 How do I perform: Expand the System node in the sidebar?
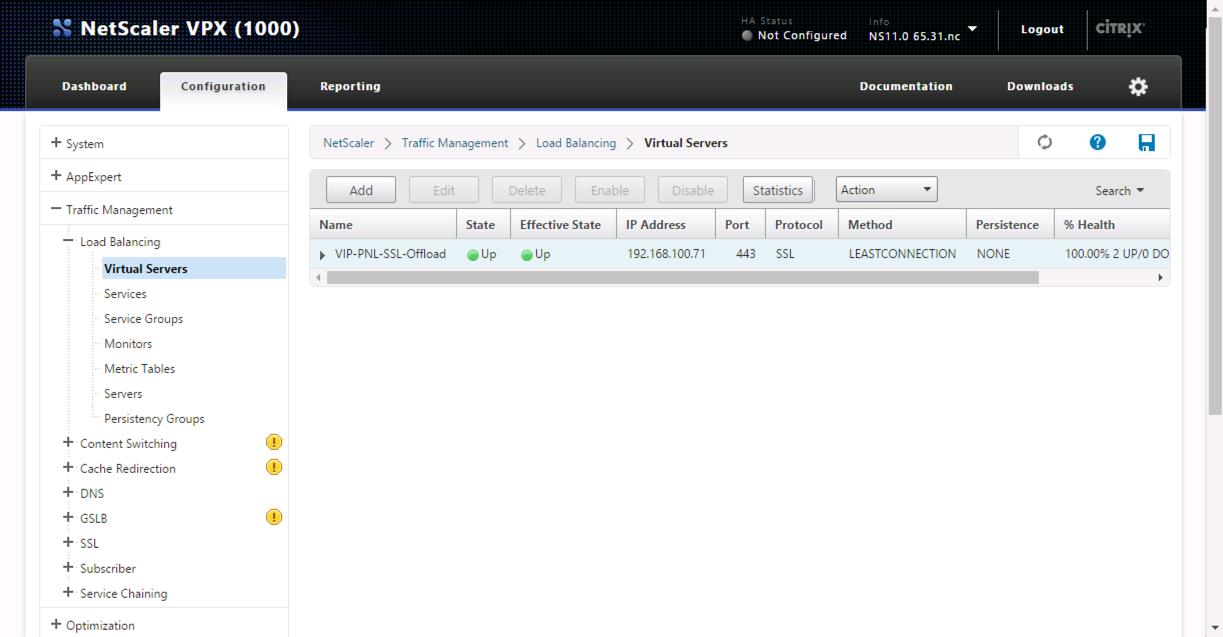point(56,143)
